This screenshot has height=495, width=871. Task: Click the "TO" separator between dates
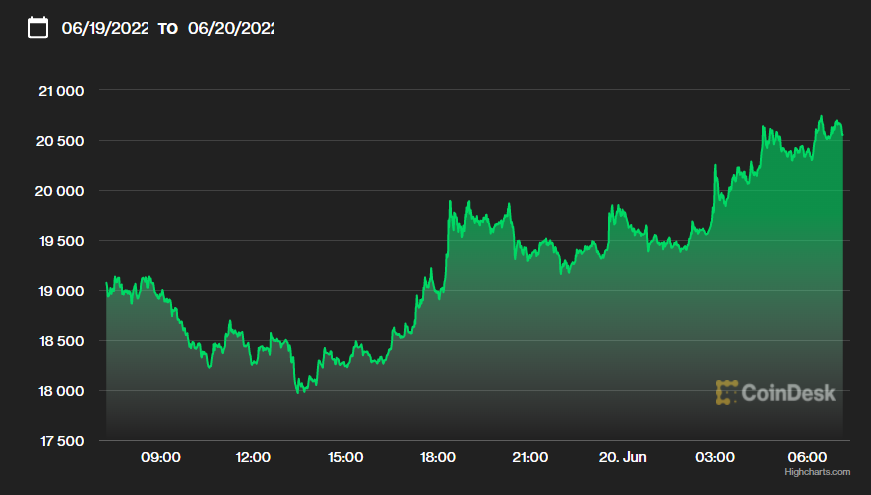[x=168, y=29]
